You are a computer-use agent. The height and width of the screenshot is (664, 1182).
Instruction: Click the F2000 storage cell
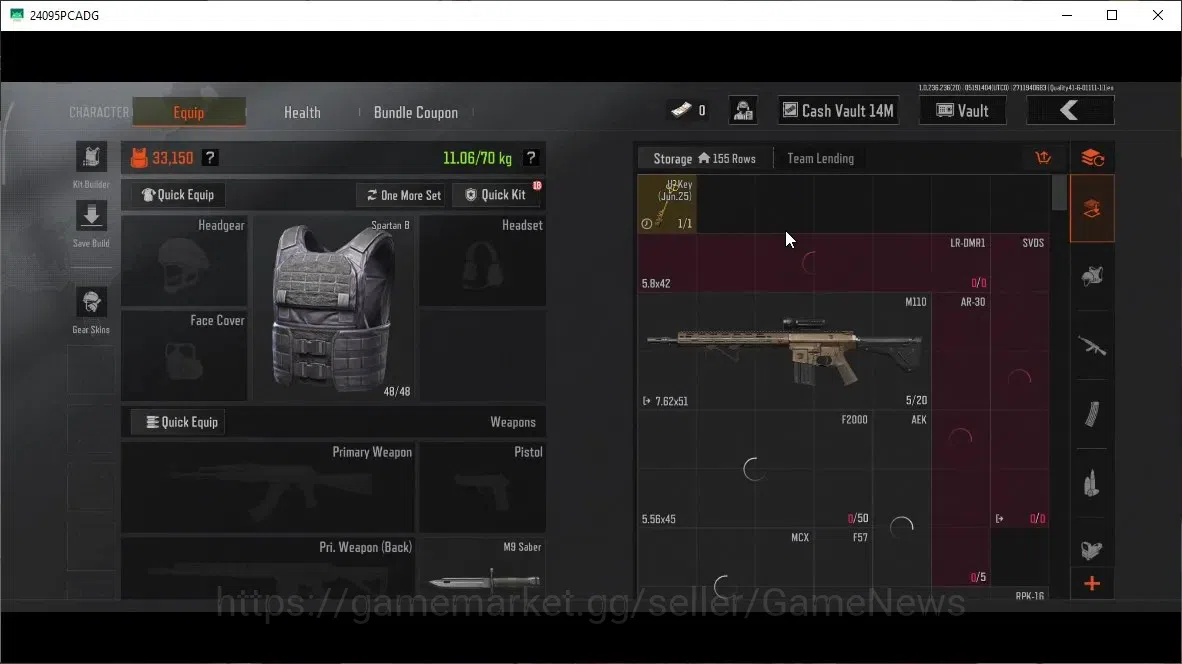(755, 469)
